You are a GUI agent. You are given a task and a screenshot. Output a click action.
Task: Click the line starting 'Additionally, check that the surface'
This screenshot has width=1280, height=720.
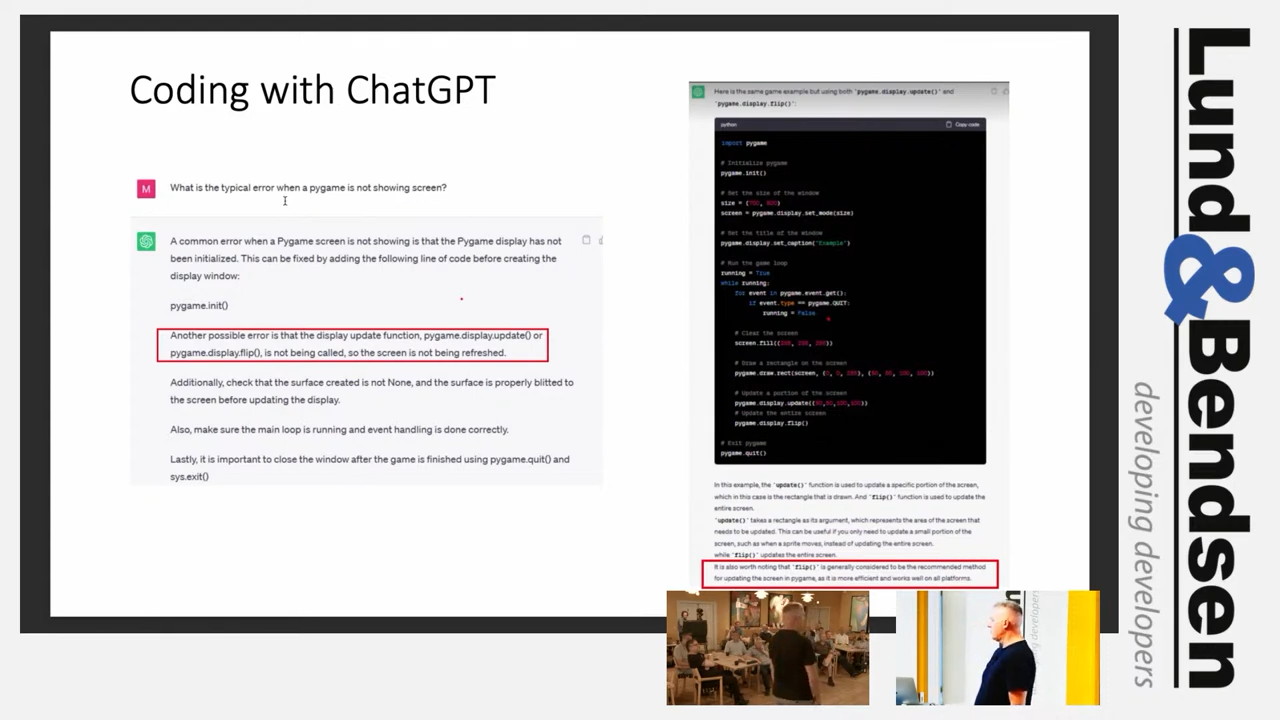(x=371, y=391)
